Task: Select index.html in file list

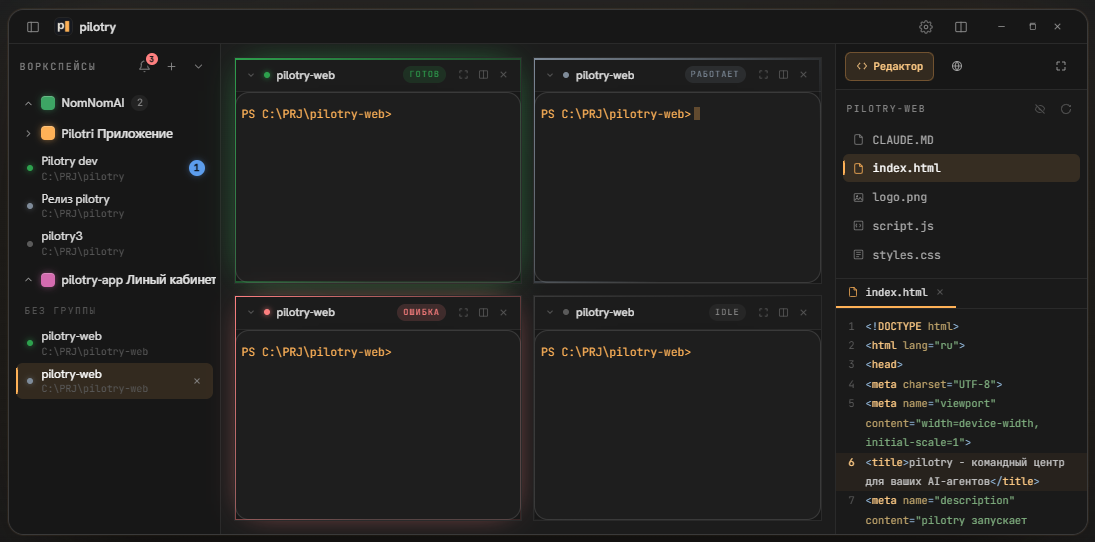Action: point(961,168)
